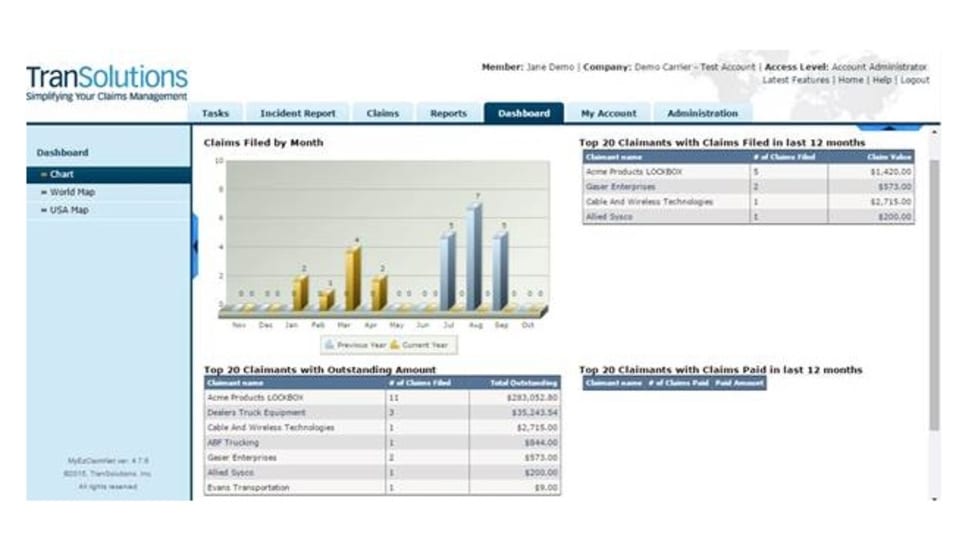Click the Current Year legend icon
The image size is (980, 552).
[x=395, y=344]
